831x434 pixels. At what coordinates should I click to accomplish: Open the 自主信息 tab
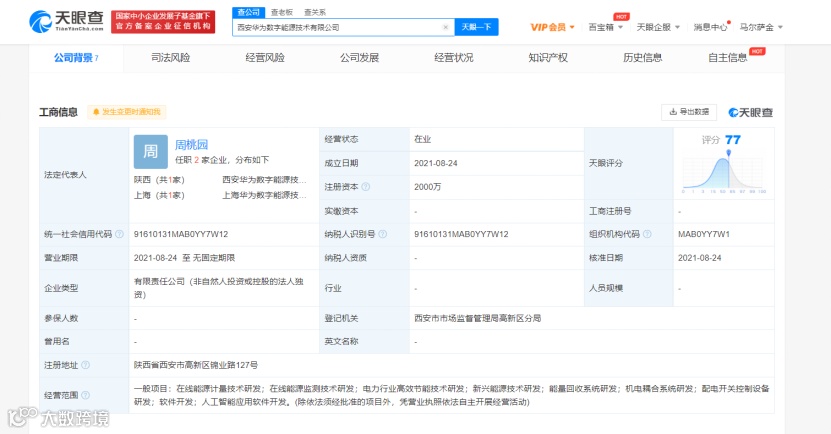coord(728,58)
